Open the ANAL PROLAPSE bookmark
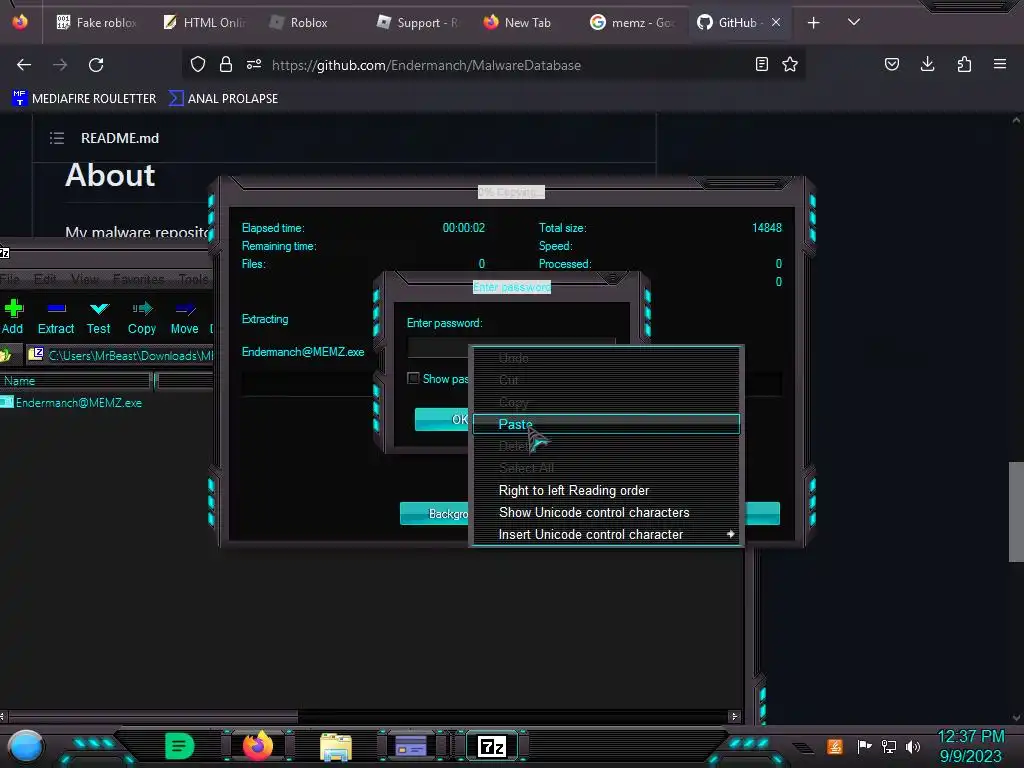Viewport: 1024px width, 768px height. pyautogui.click(x=224, y=99)
